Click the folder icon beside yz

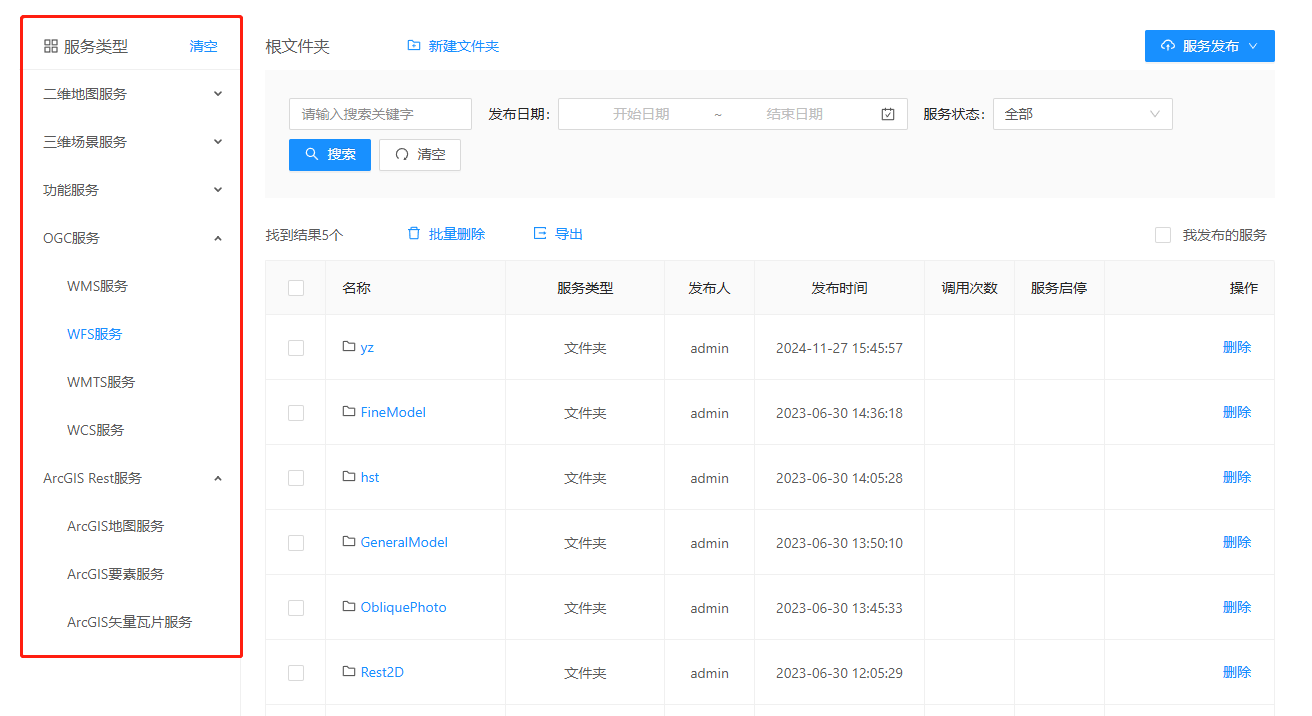[349, 347]
